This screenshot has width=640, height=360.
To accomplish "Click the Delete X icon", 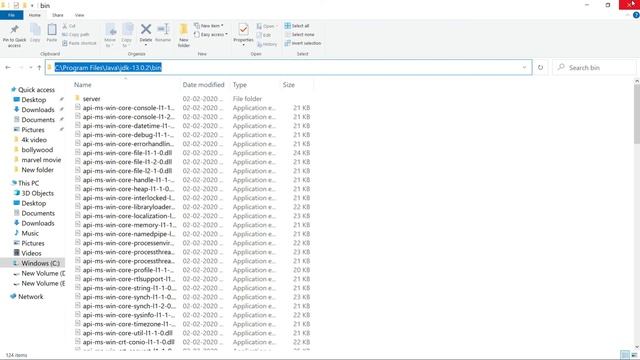I will click(146, 29).
